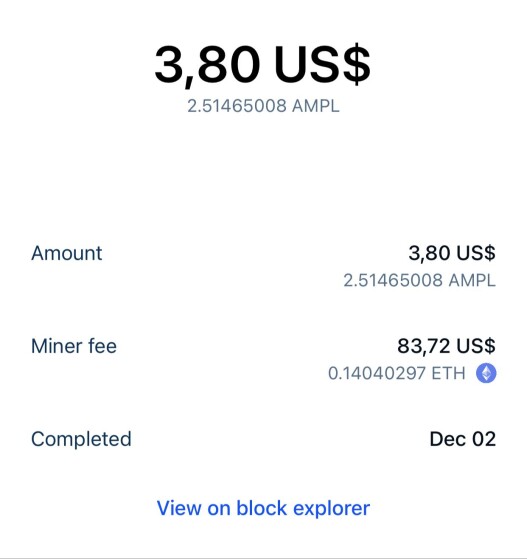Select the Miner fee label
This screenshot has height=559, width=527.
(74, 346)
